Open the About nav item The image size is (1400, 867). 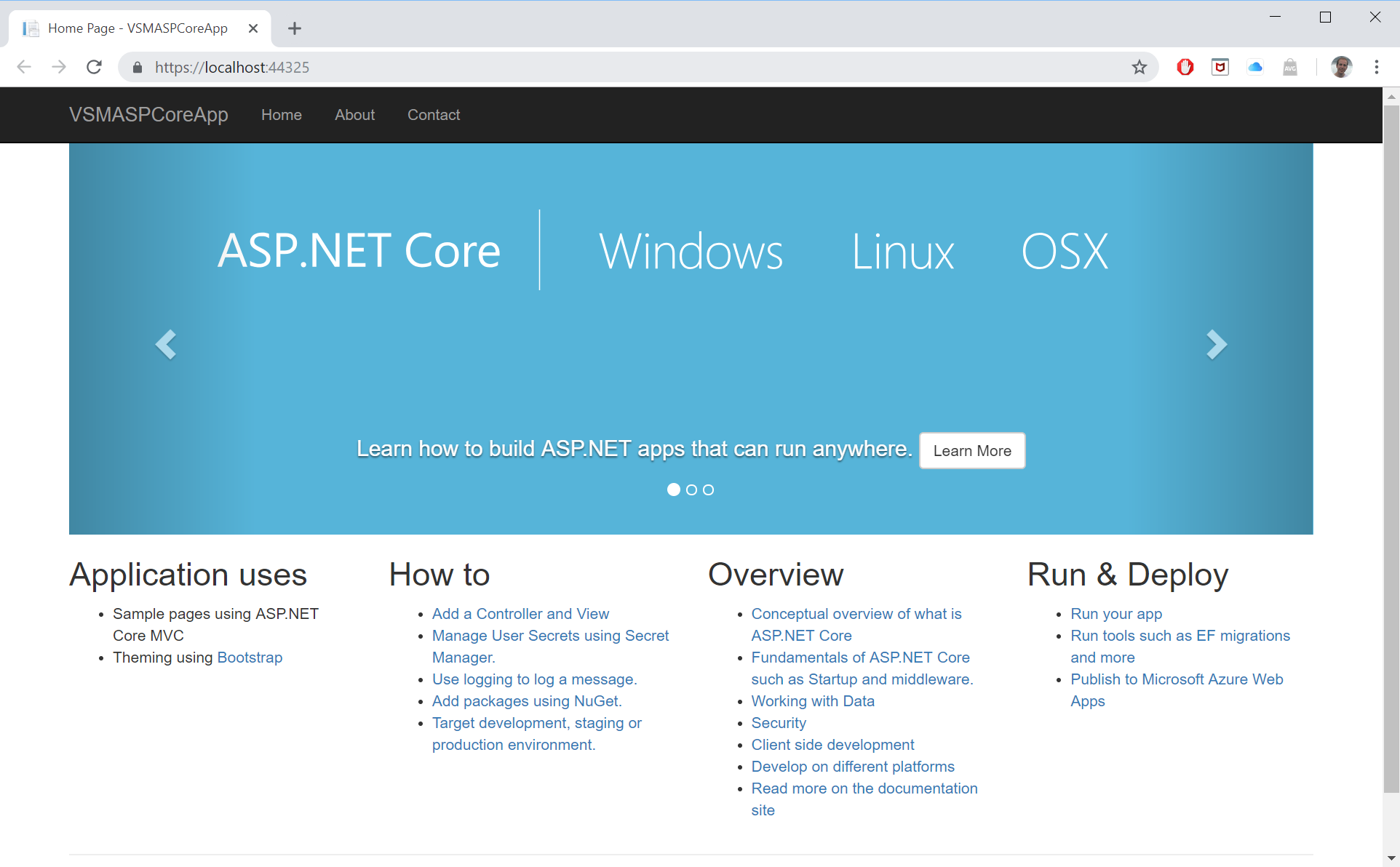coord(354,115)
